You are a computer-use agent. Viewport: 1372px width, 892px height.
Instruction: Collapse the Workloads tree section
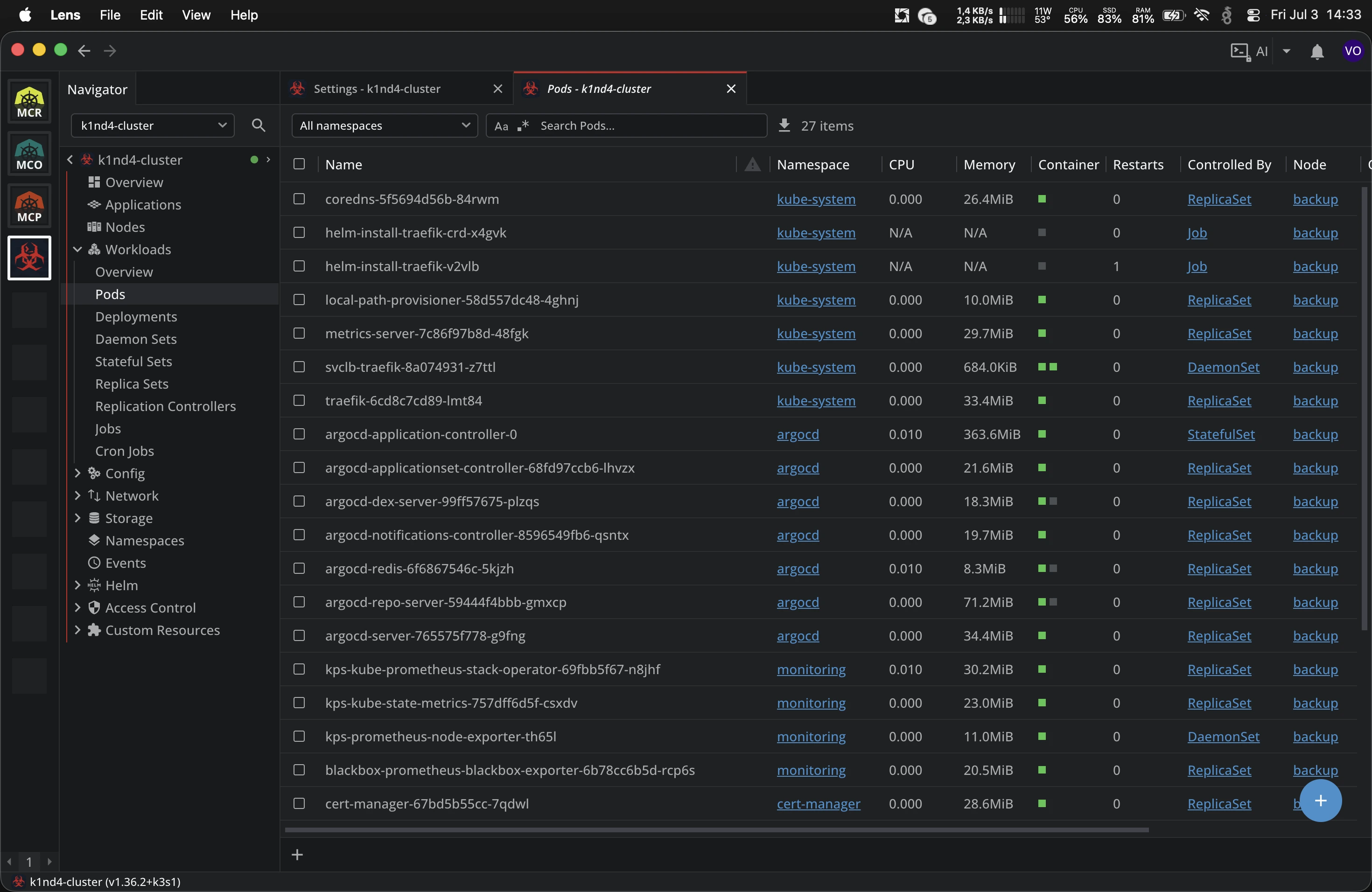pos(77,250)
